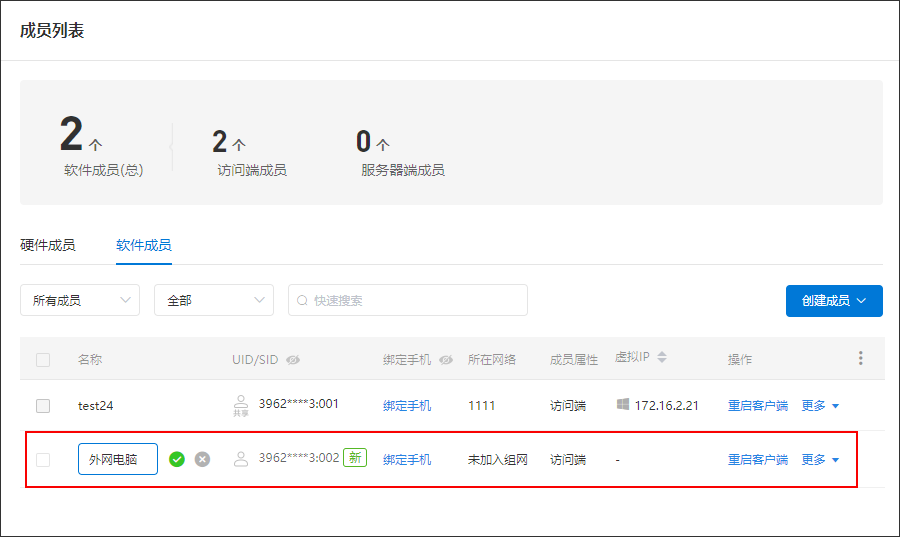This screenshot has width=900, height=537.
Task: Click 服务器端成员 count statistic
Action: (x=401, y=152)
